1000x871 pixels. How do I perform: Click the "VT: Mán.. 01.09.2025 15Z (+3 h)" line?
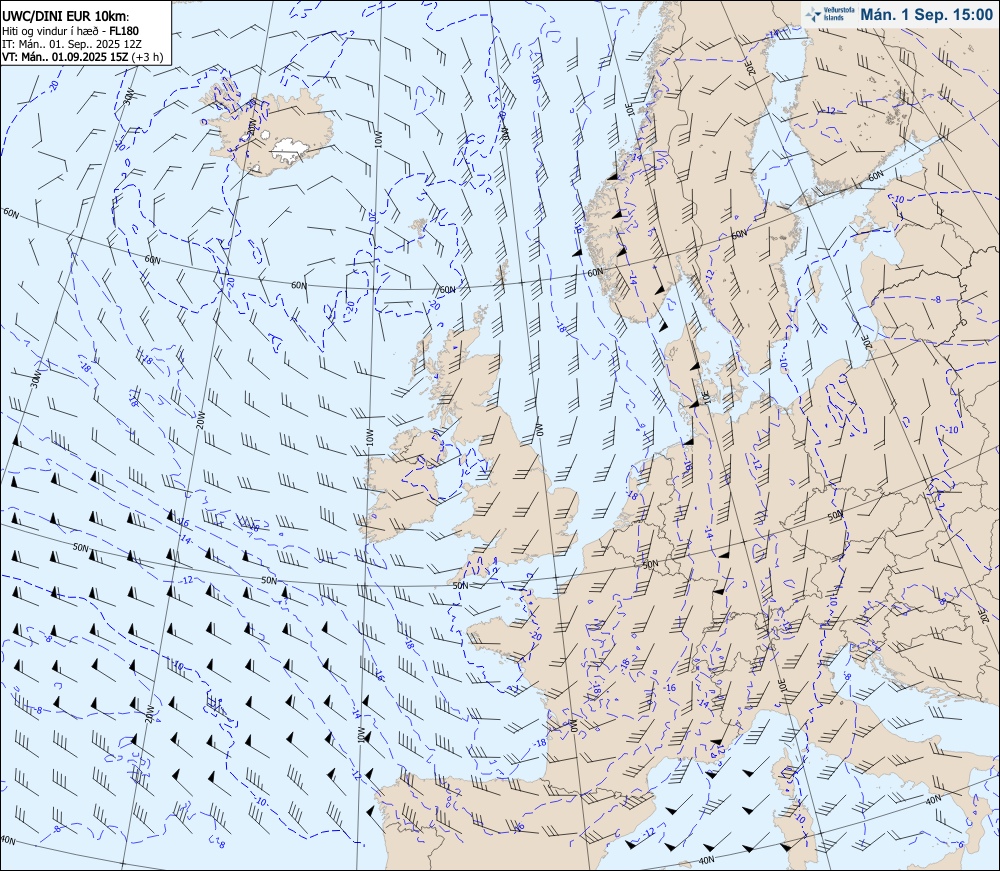click(82, 57)
